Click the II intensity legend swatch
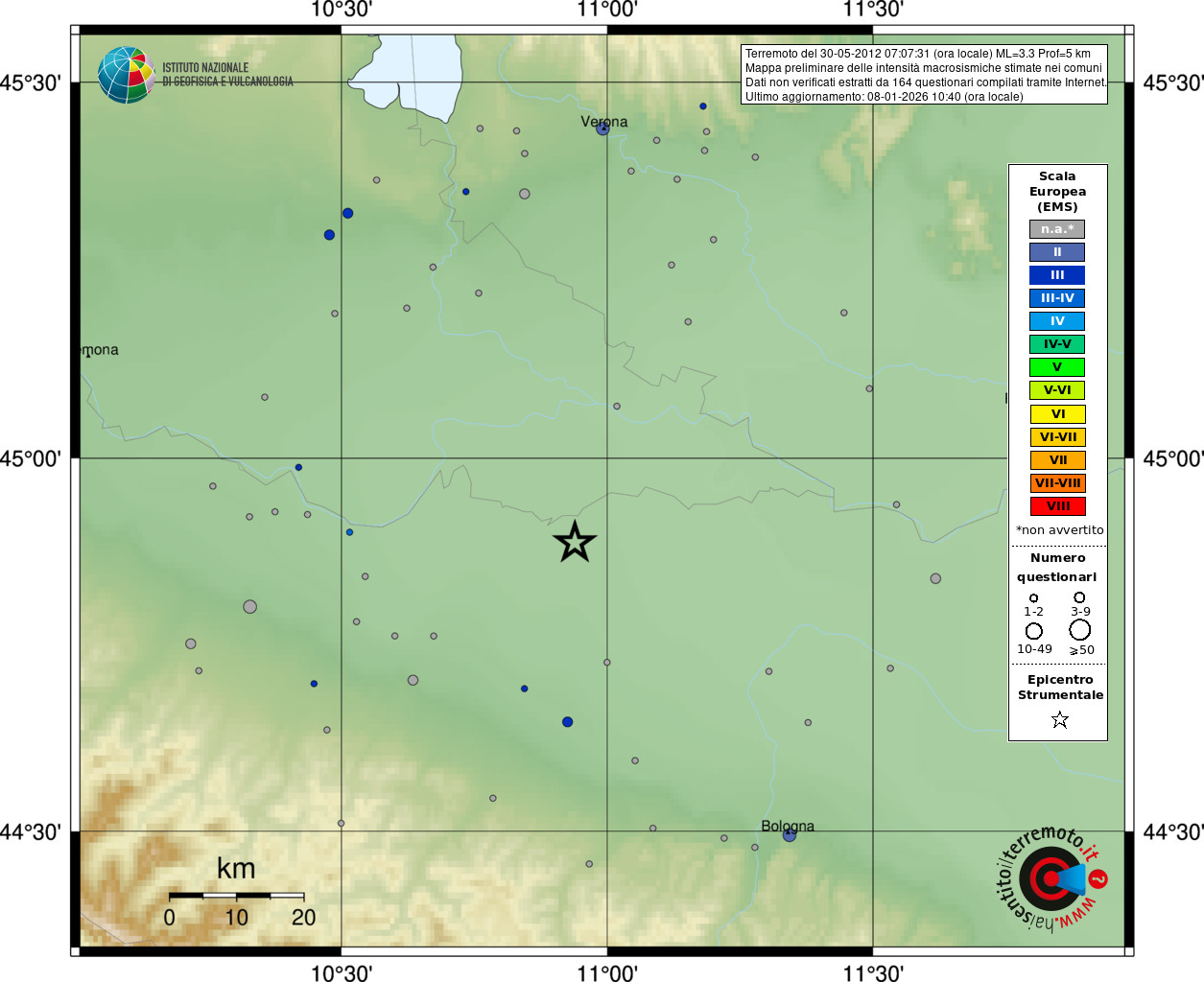Image resolution: width=1204 pixels, height=982 pixels. click(x=1057, y=252)
